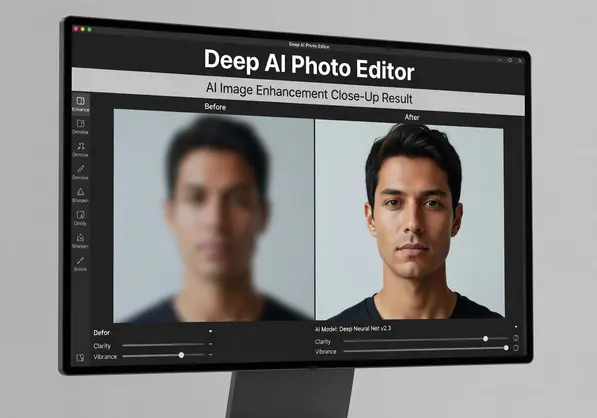This screenshot has height=418, width=597.
Task: Select the blurred Before portrait image
Action: pyautogui.click(x=214, y=216)
